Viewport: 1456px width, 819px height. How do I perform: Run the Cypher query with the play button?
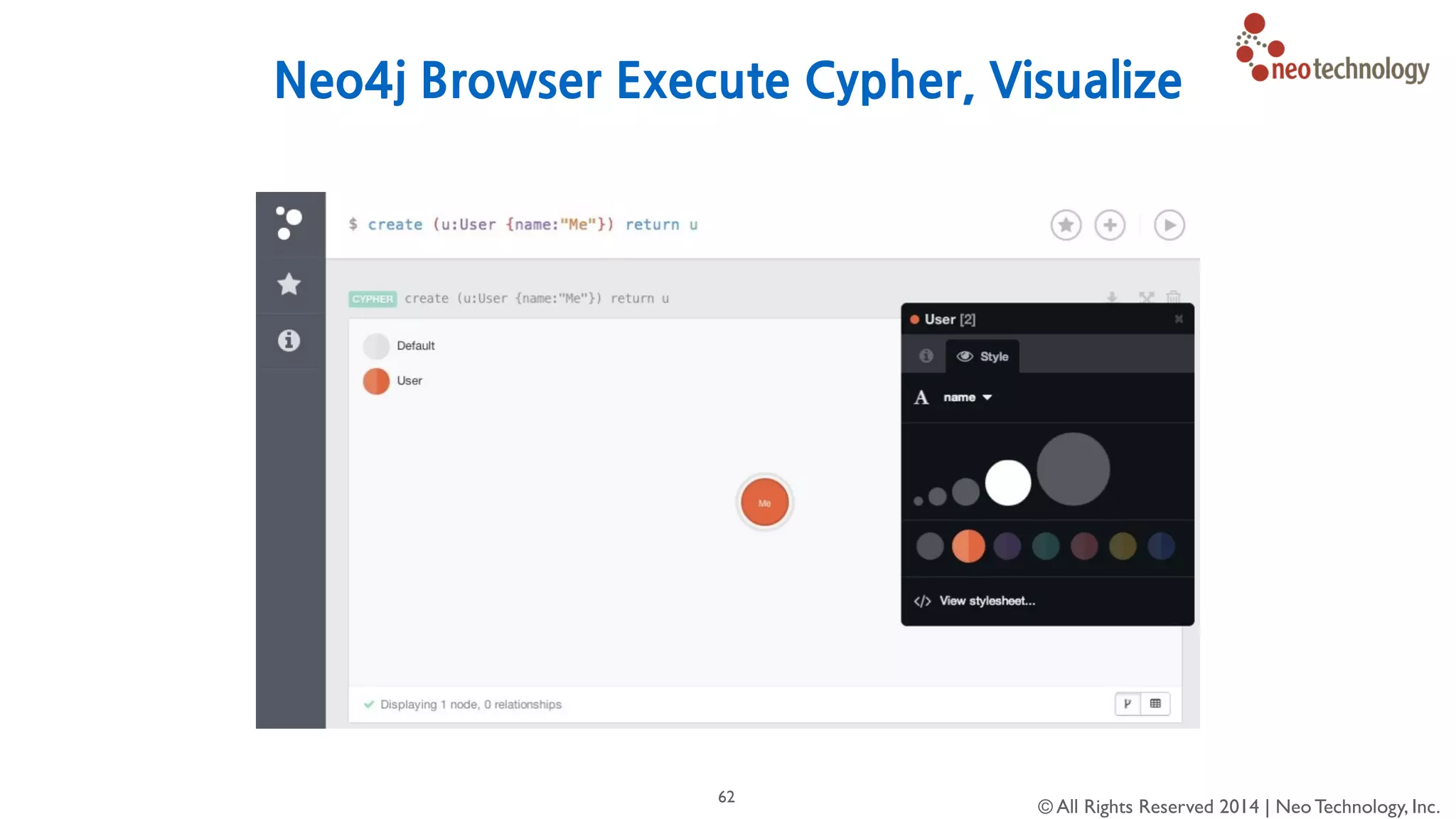(1169, 225)
